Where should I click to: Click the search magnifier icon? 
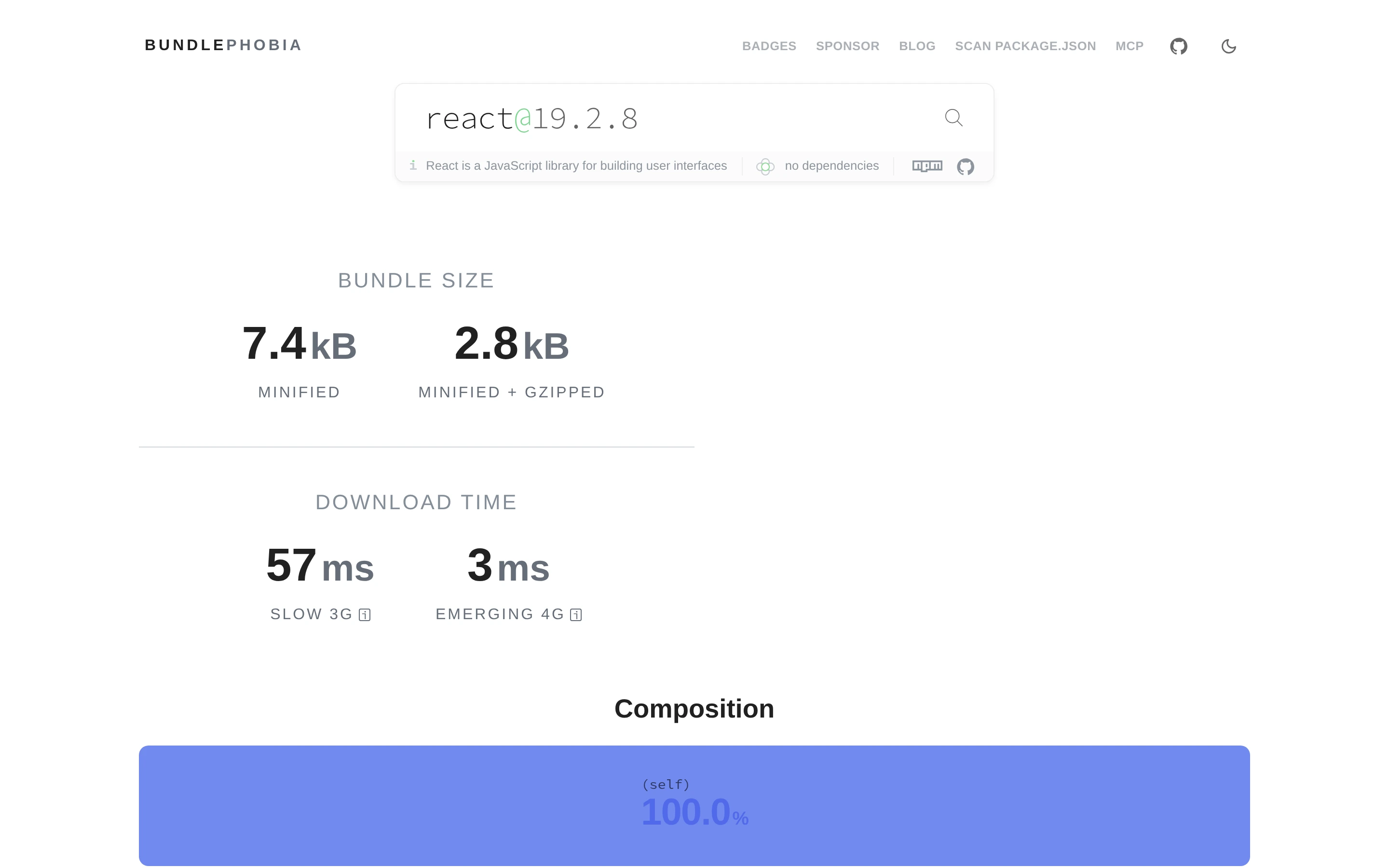[x=953, y=118]
